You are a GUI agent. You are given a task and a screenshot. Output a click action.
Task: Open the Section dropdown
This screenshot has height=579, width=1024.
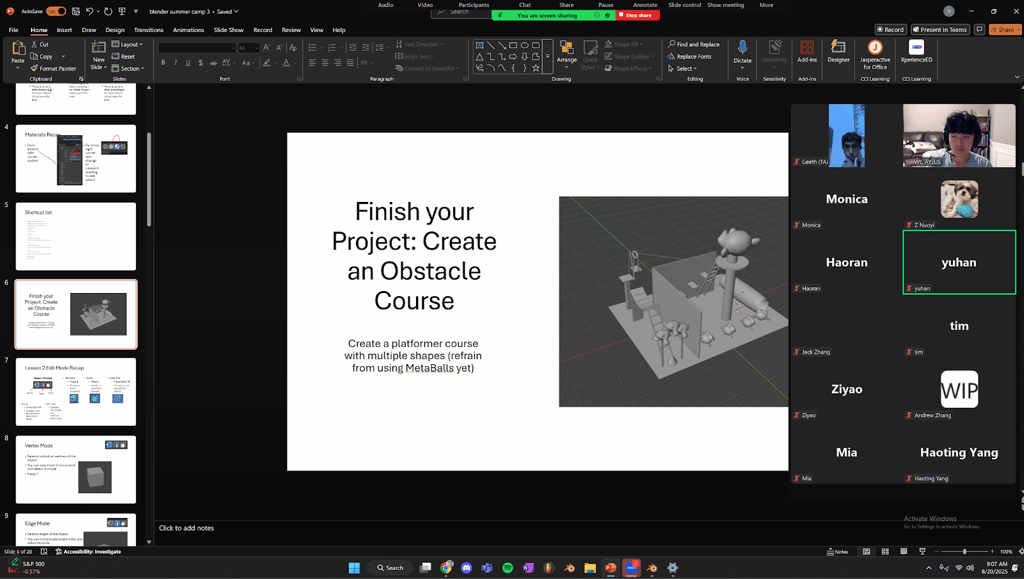click(130, 68)
